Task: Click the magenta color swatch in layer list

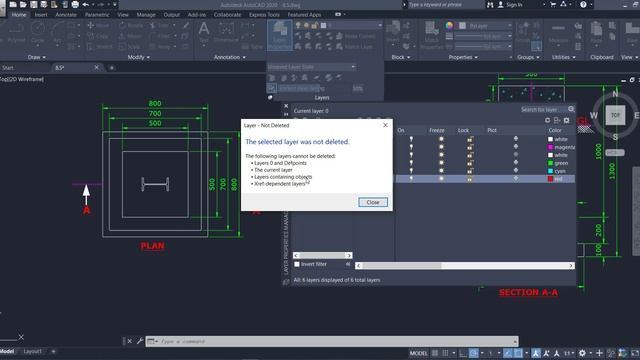Action: click(x=550, y=147)
